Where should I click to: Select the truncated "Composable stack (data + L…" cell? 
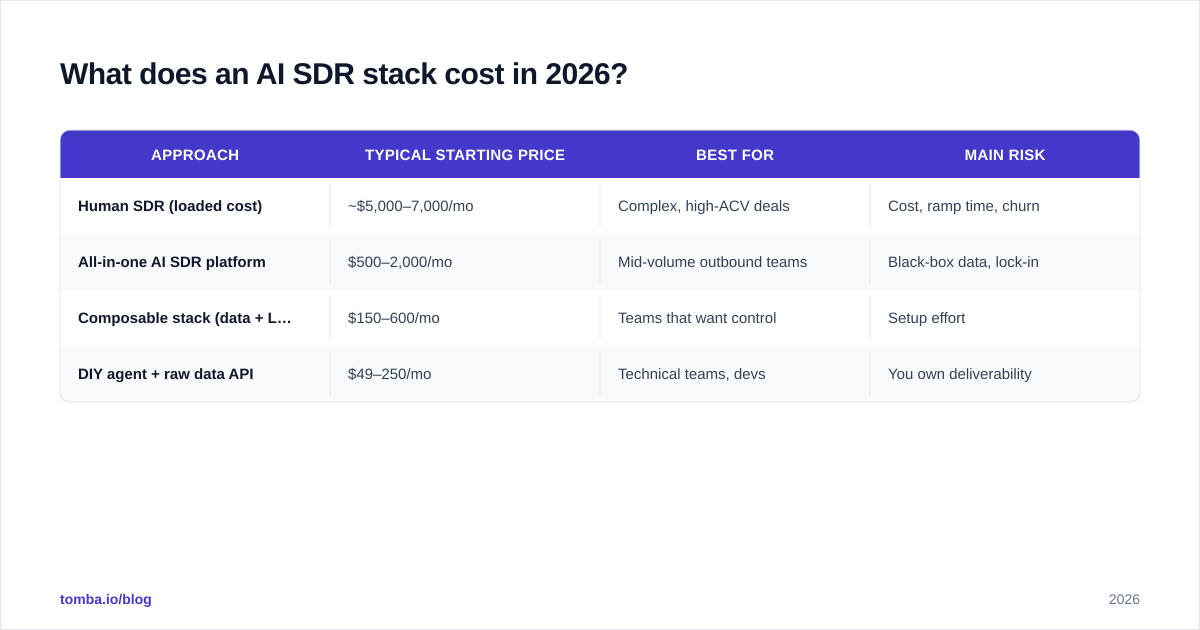click(195, 318)
